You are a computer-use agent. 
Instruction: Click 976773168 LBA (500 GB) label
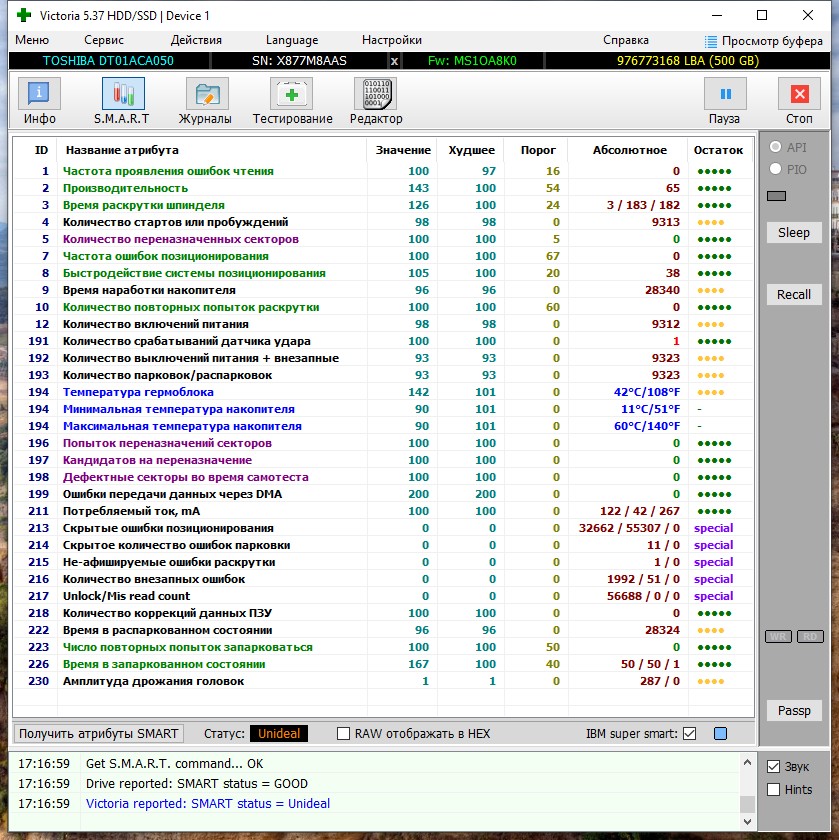click(x=688, y=61)
